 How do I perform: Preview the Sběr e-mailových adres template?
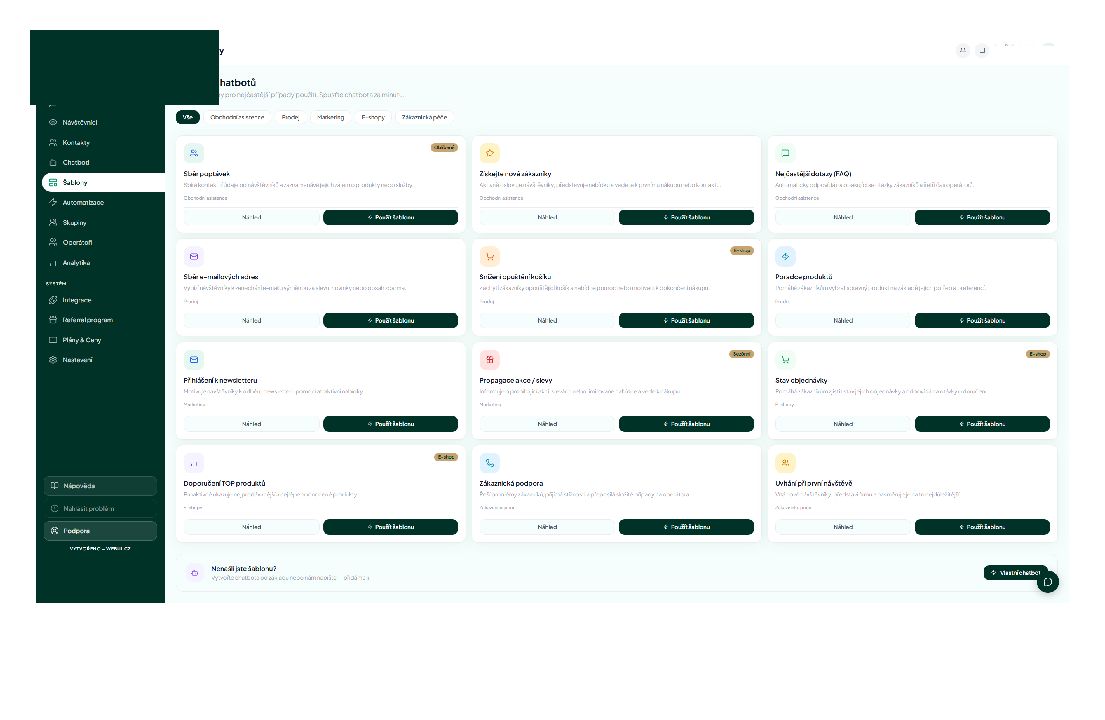252,321
